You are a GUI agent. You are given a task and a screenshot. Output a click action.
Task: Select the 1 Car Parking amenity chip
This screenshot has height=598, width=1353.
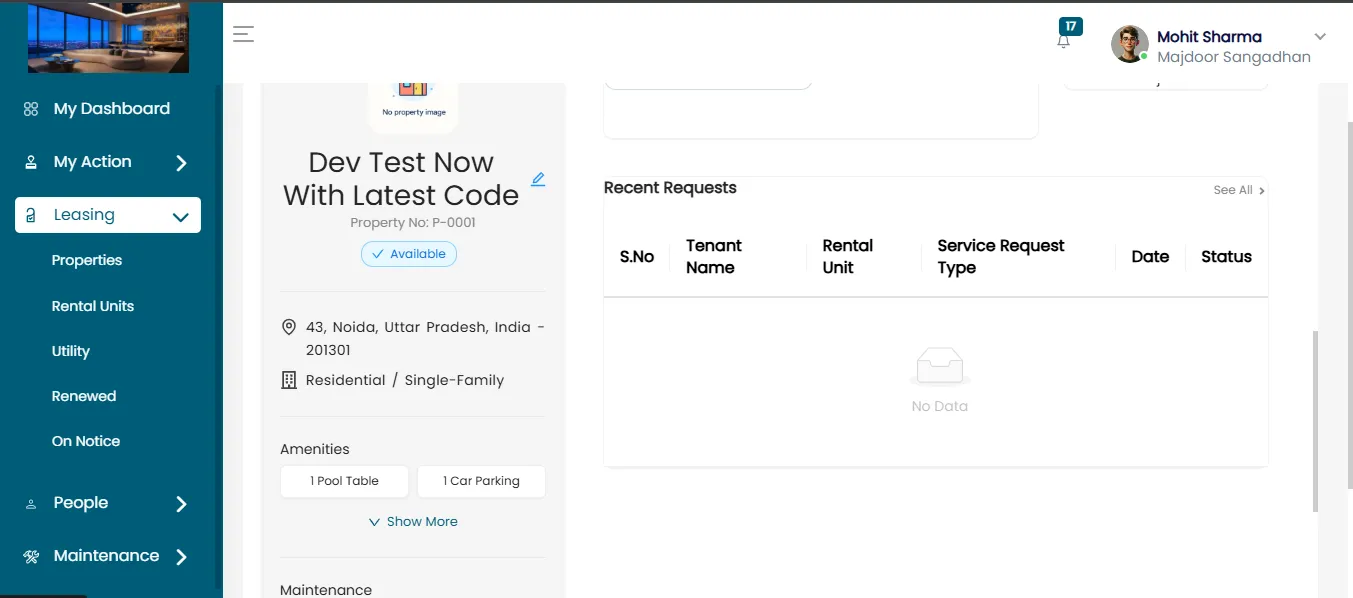(481, 481)
